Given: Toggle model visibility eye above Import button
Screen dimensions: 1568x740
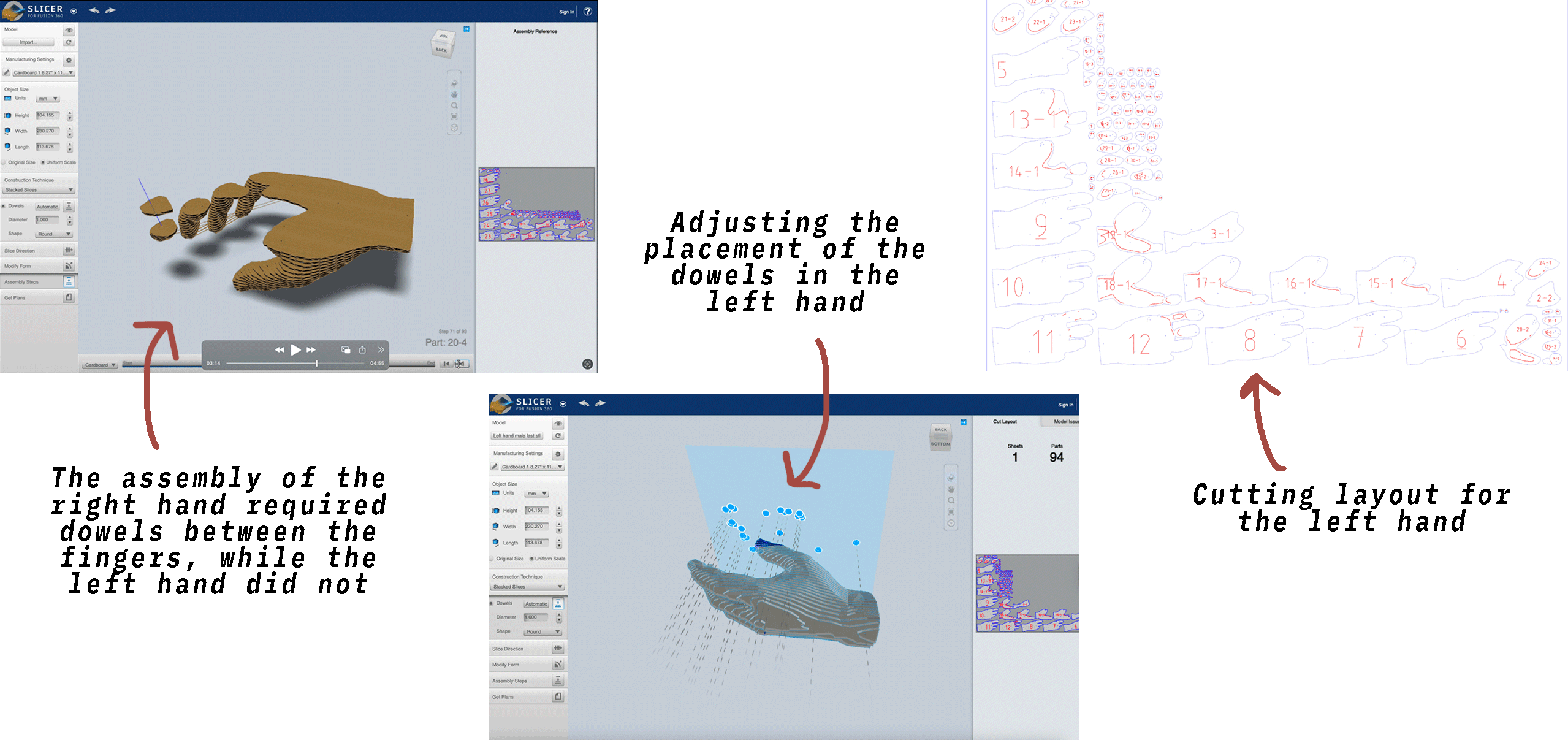Looking at the screenshot, I should coord(69,30).
